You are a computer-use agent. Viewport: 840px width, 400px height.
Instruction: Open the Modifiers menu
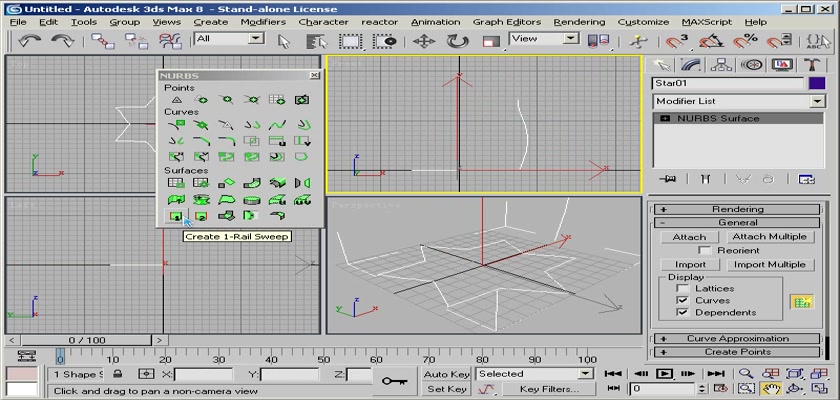coord(263,22)
